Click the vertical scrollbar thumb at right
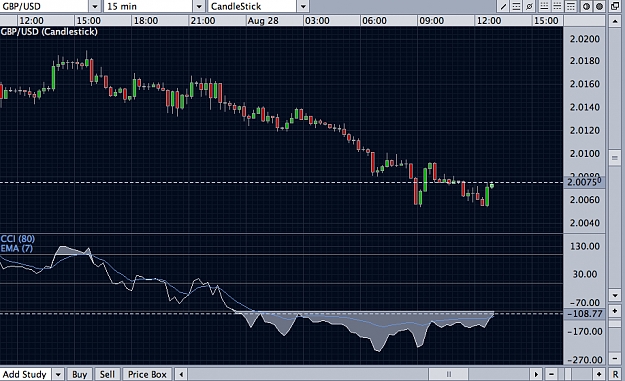This screenshot has width=625, height=381. tap(615, 158)
